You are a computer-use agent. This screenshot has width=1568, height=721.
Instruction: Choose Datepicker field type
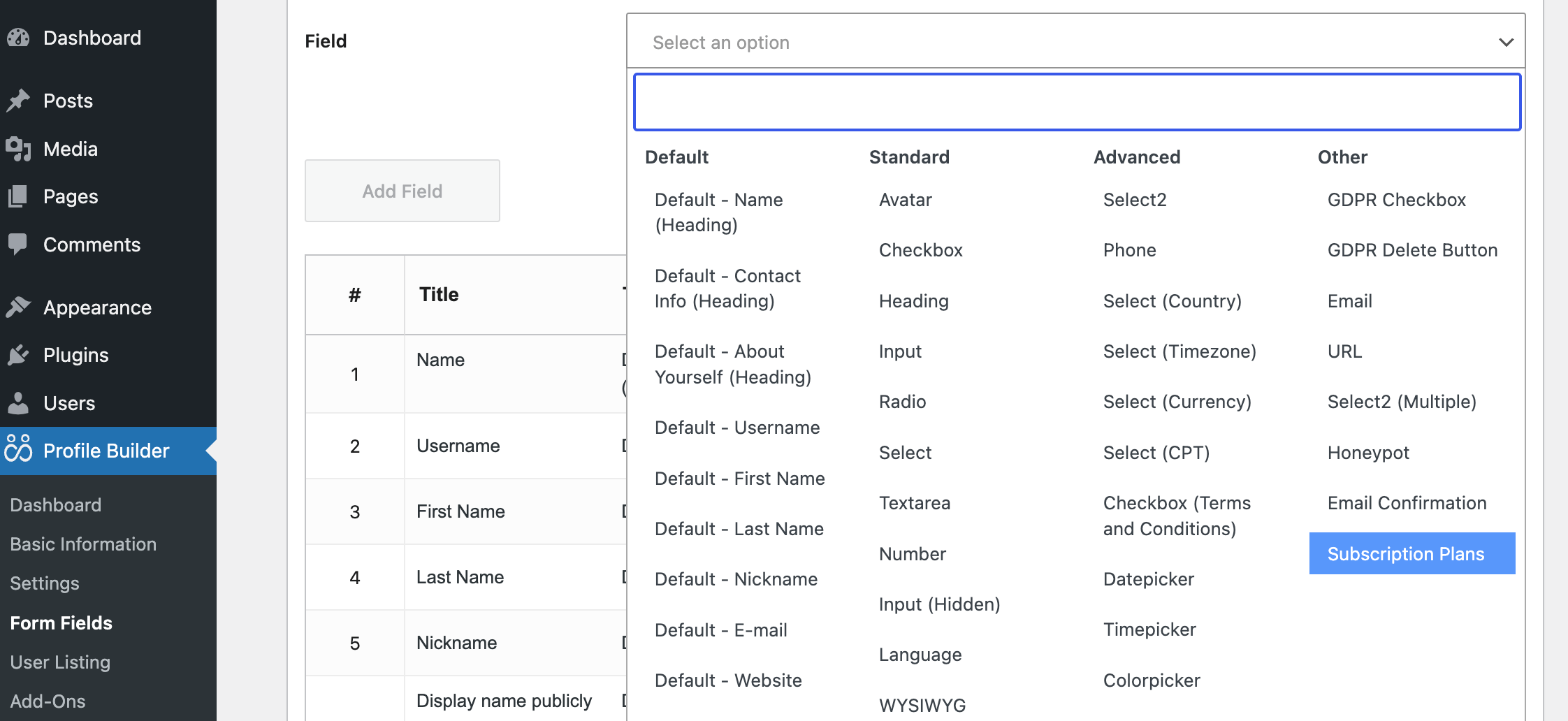1149,579
